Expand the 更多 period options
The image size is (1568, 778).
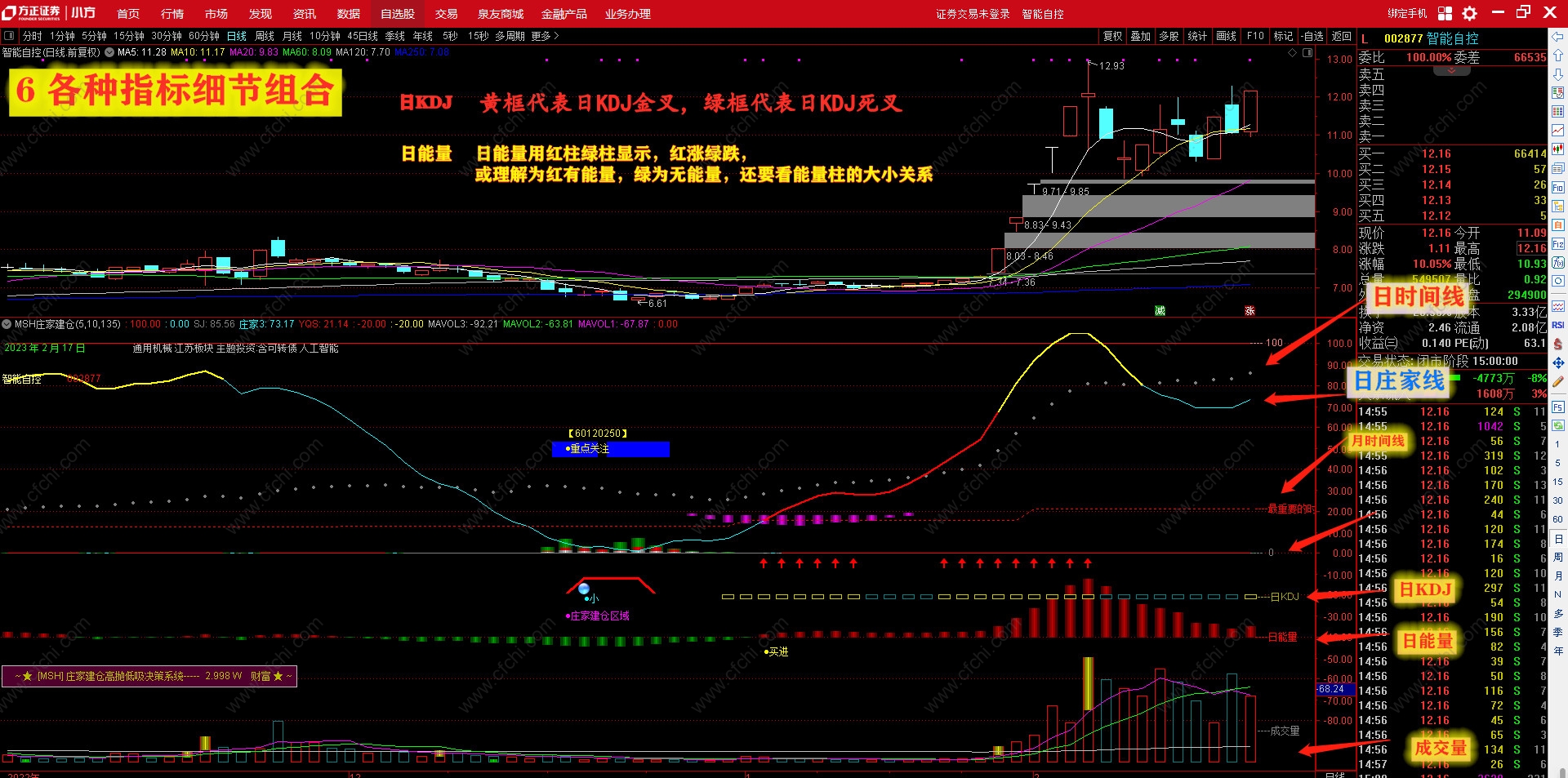coord(545,36)
